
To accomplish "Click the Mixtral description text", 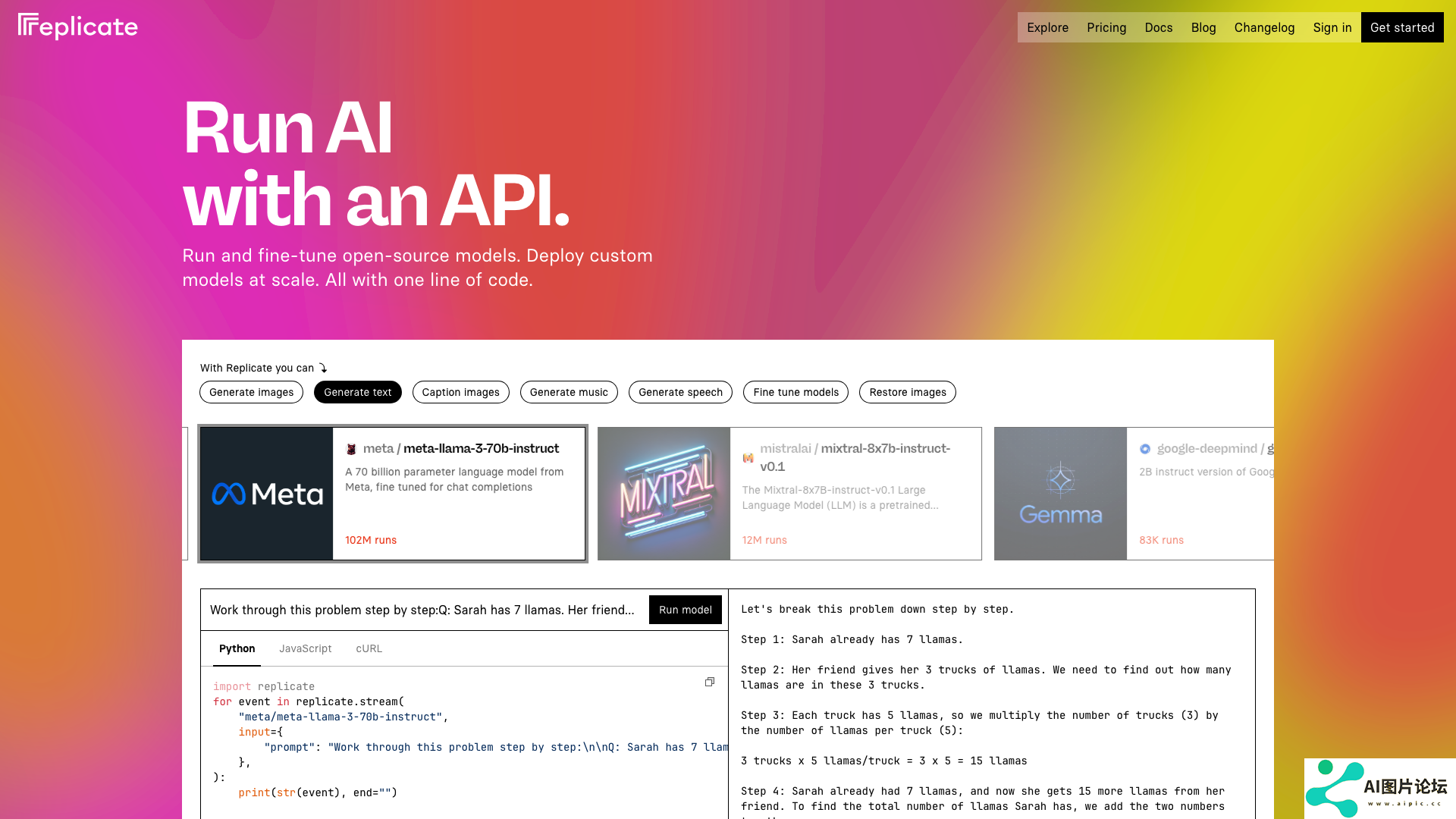I will pyautogui.click(x=840, y=497).
